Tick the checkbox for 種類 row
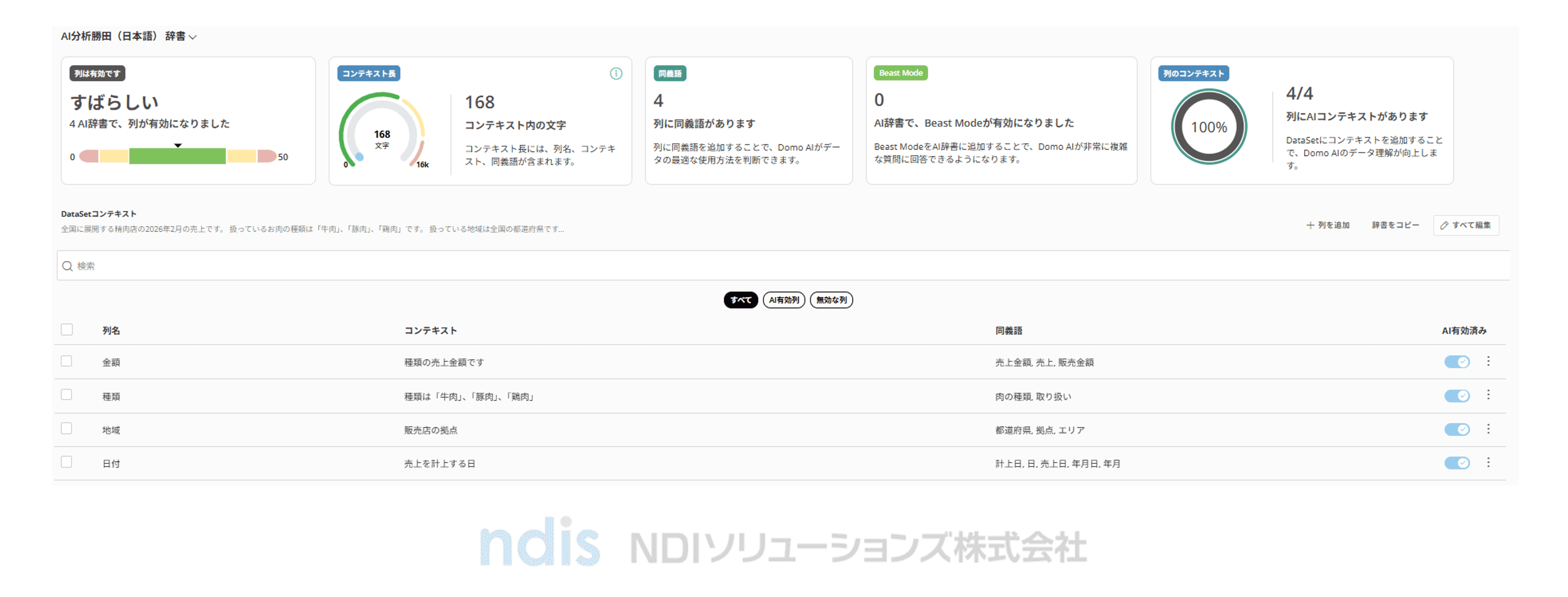 67,394
